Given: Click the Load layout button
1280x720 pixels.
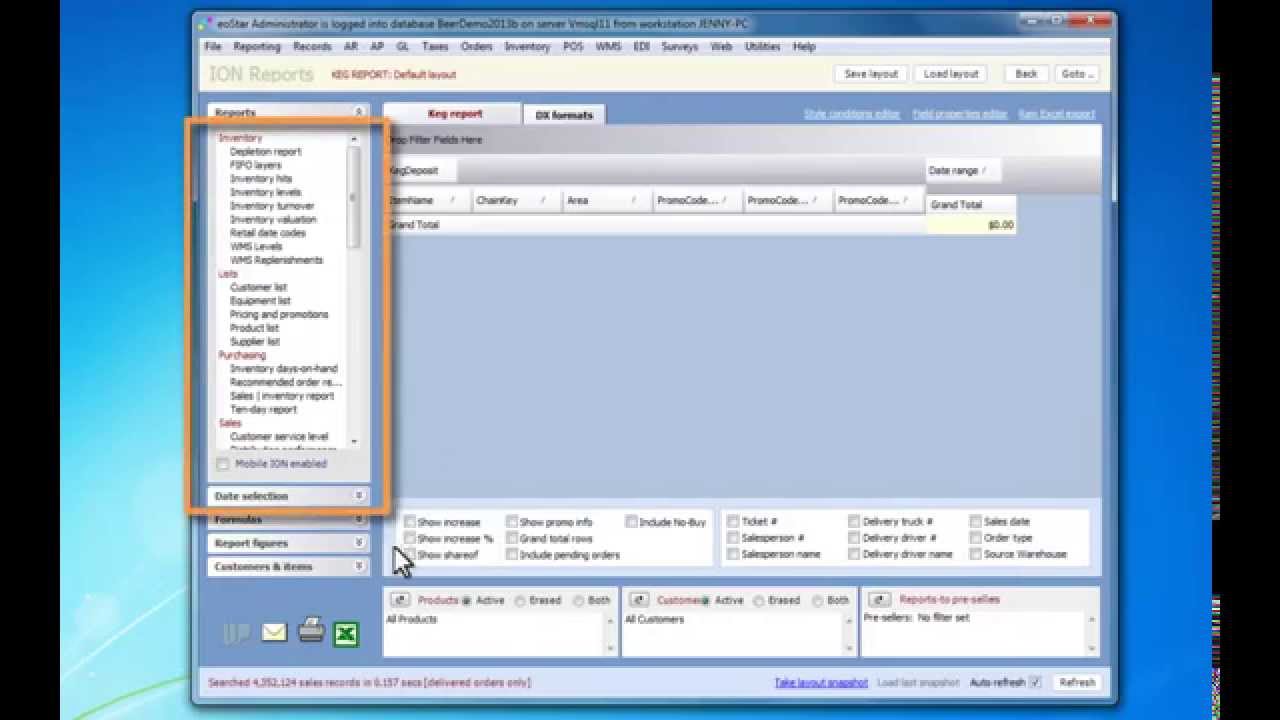Looking at the screenshot, I should coord(951,74).
